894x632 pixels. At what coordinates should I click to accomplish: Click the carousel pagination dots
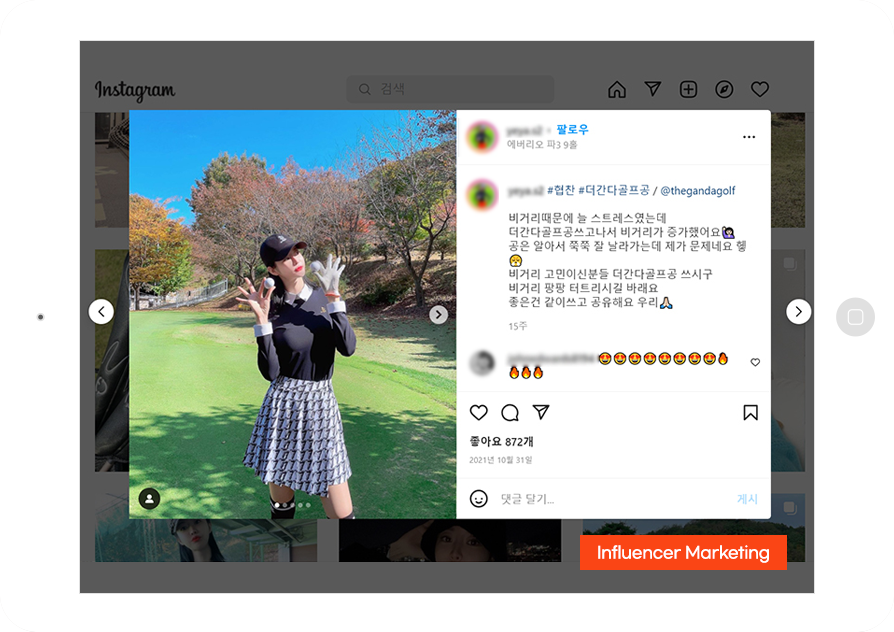292,505
